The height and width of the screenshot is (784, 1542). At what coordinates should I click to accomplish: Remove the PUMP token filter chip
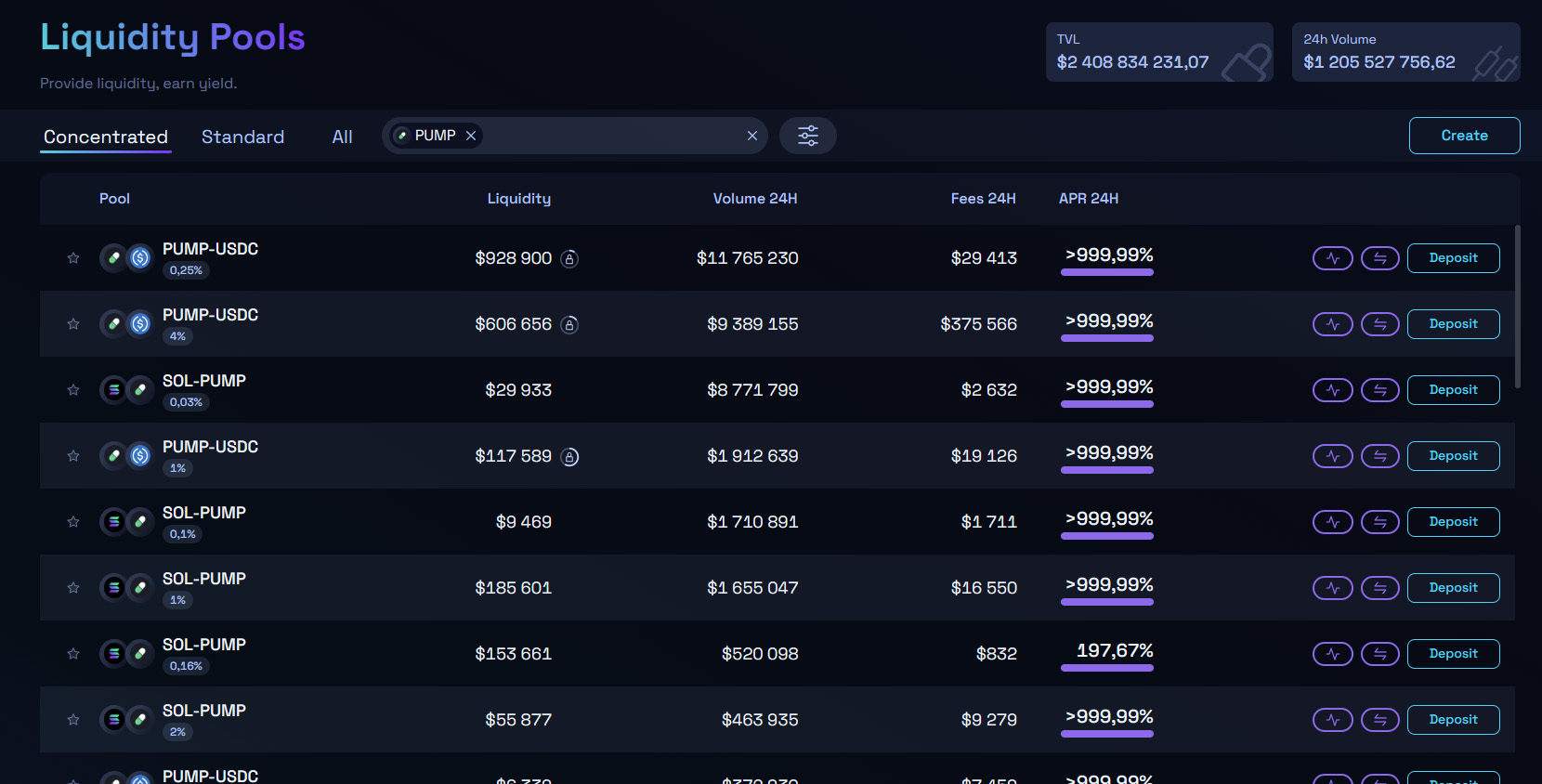pos(471,136)
